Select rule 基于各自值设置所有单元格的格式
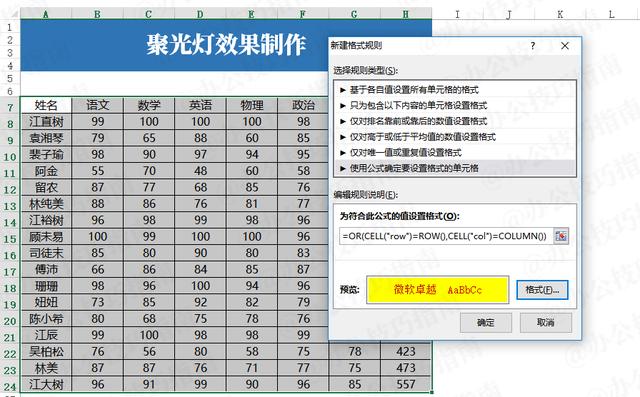Viewport: 640px width, 397px height. point(455,90)
